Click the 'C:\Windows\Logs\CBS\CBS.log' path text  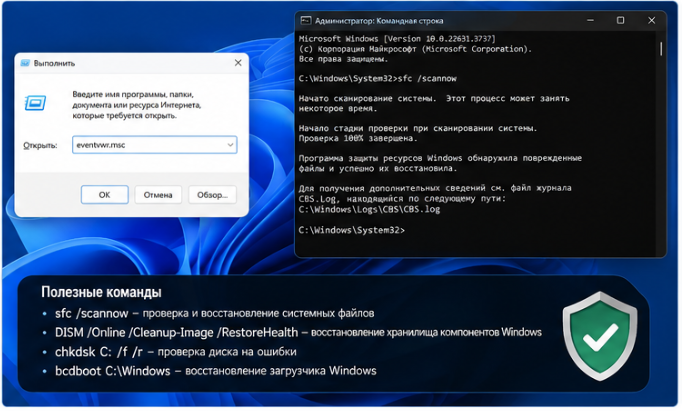click(369, 210)
